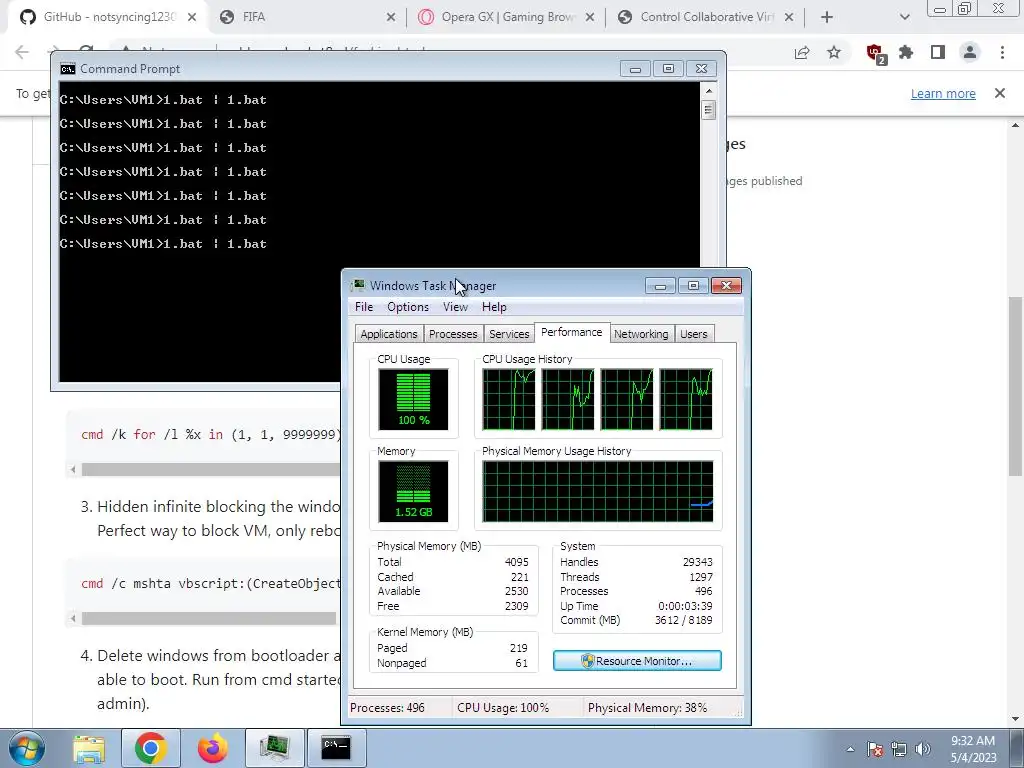Click the Commit (MB) value 3612 / 8189
The height and width of the screenshot is (768, 1024).
pos(684,620)
